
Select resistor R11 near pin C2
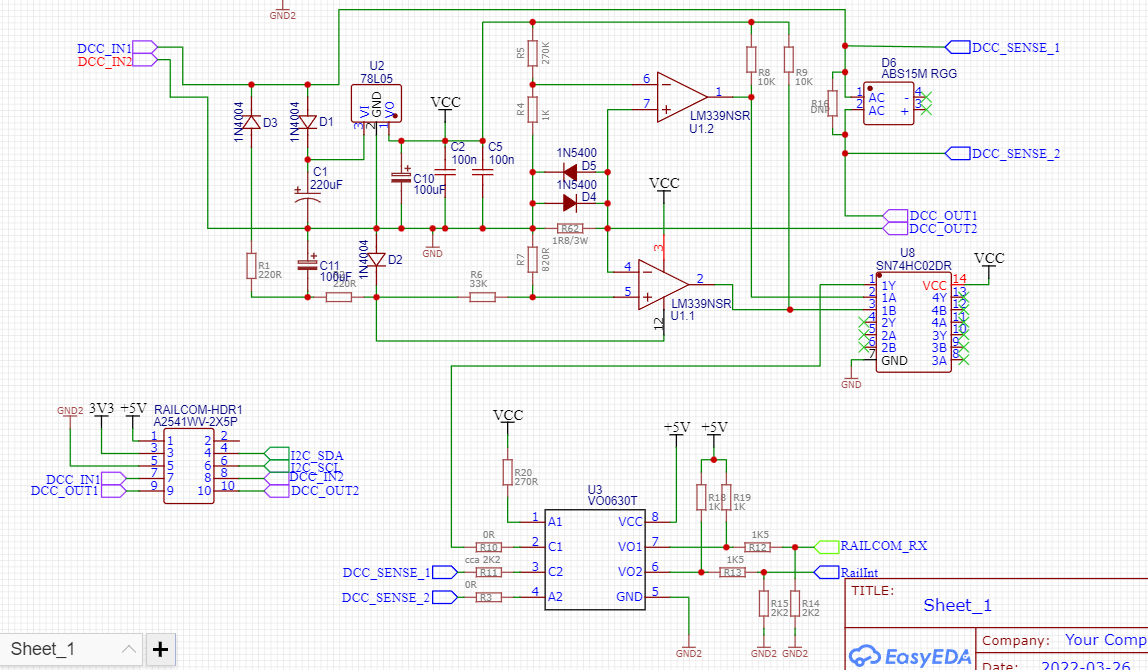pos(489,572)
